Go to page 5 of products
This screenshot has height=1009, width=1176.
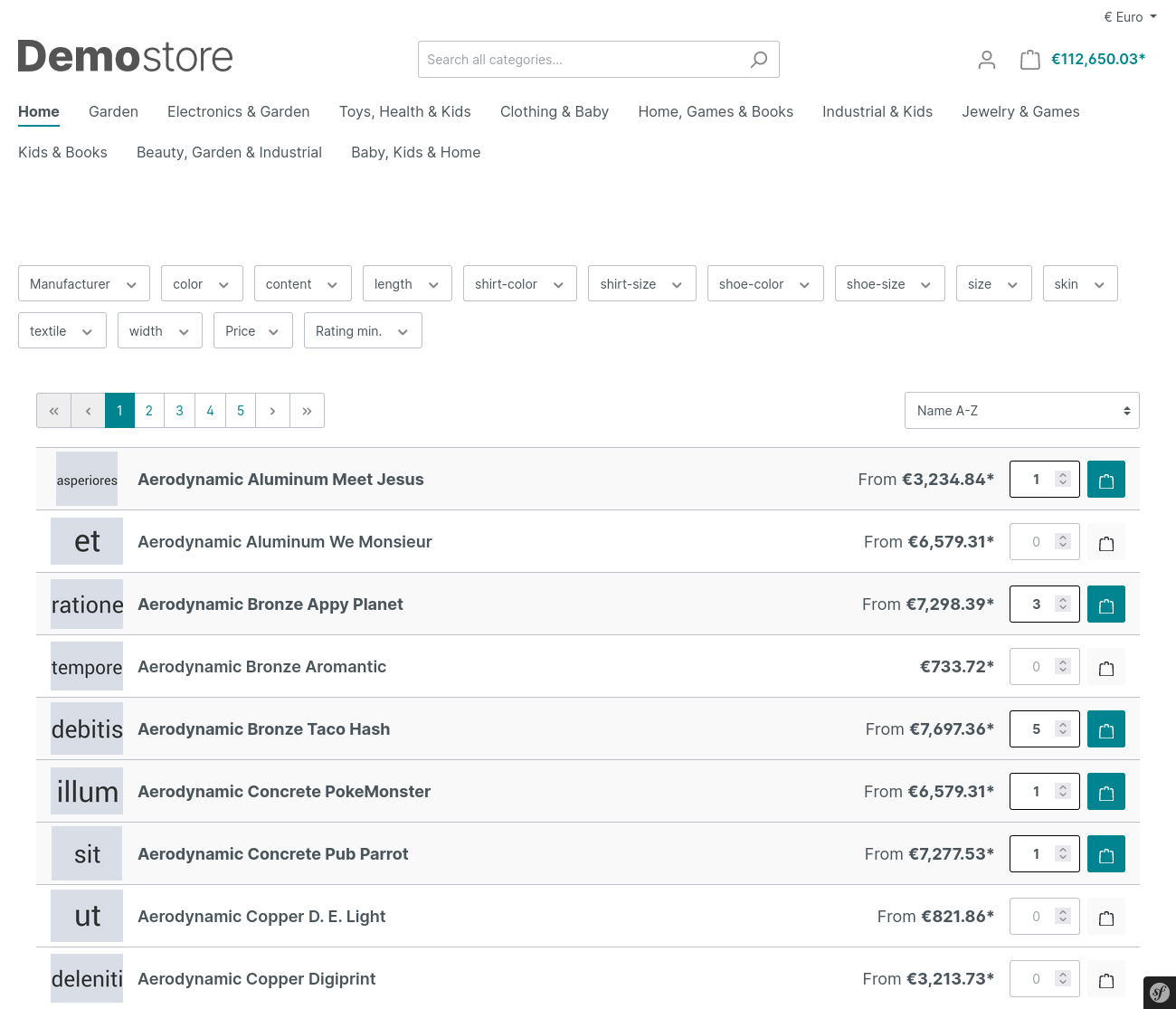click(241, 410)
